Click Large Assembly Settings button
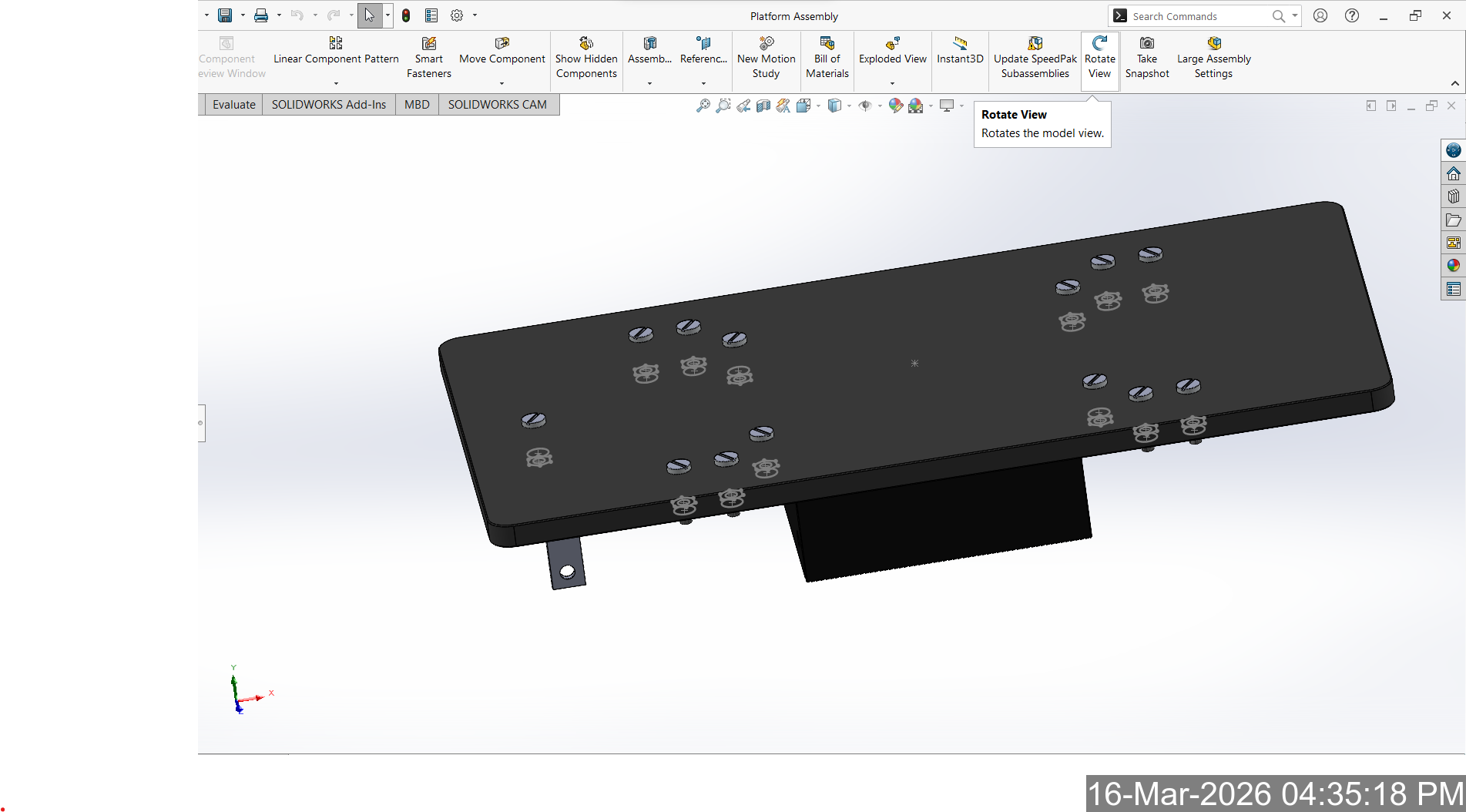The height and width of the screenshot is (812, 1466). (x=1213, y=58)
